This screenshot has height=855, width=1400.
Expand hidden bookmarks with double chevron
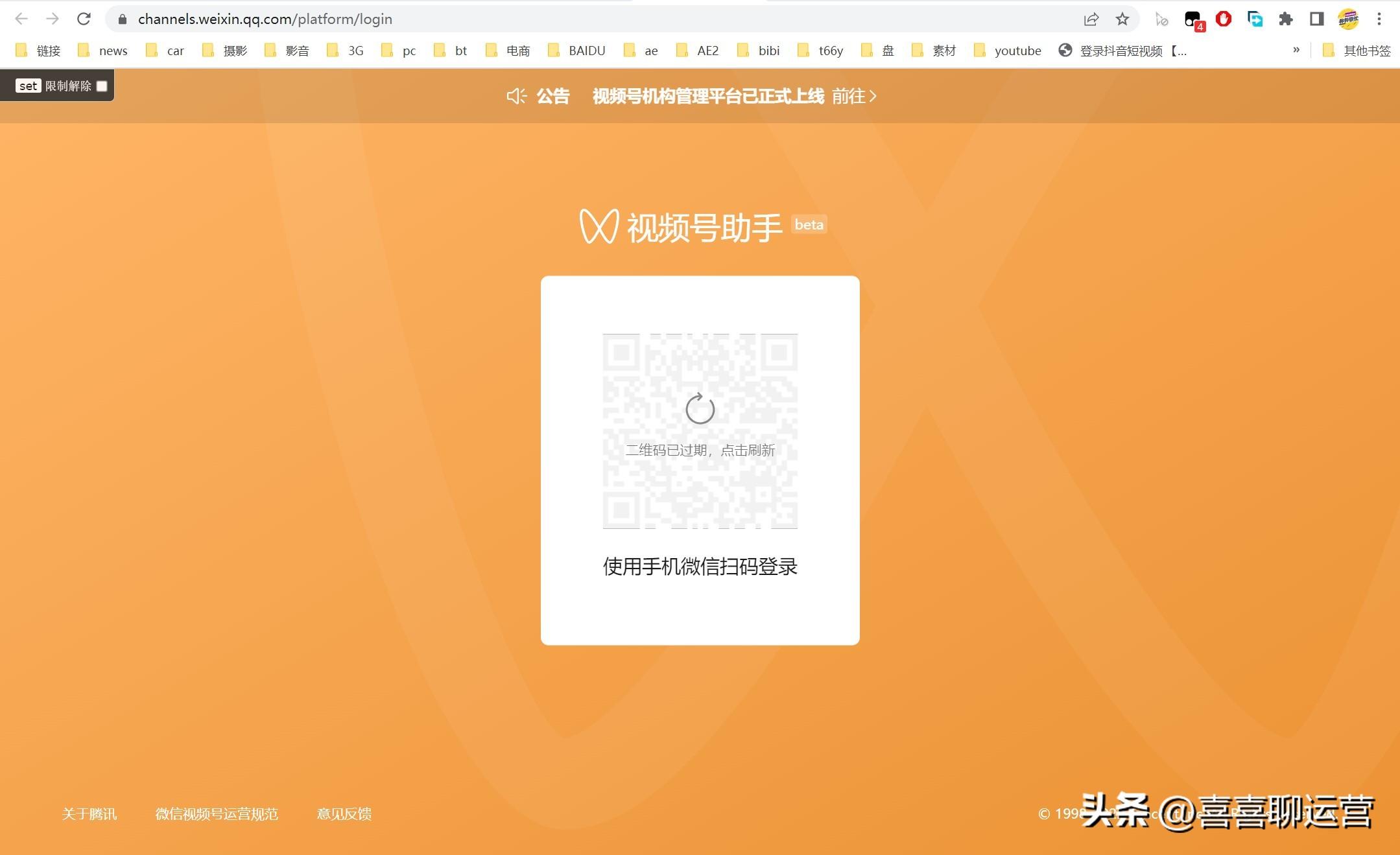click(x=1296, y=50)
